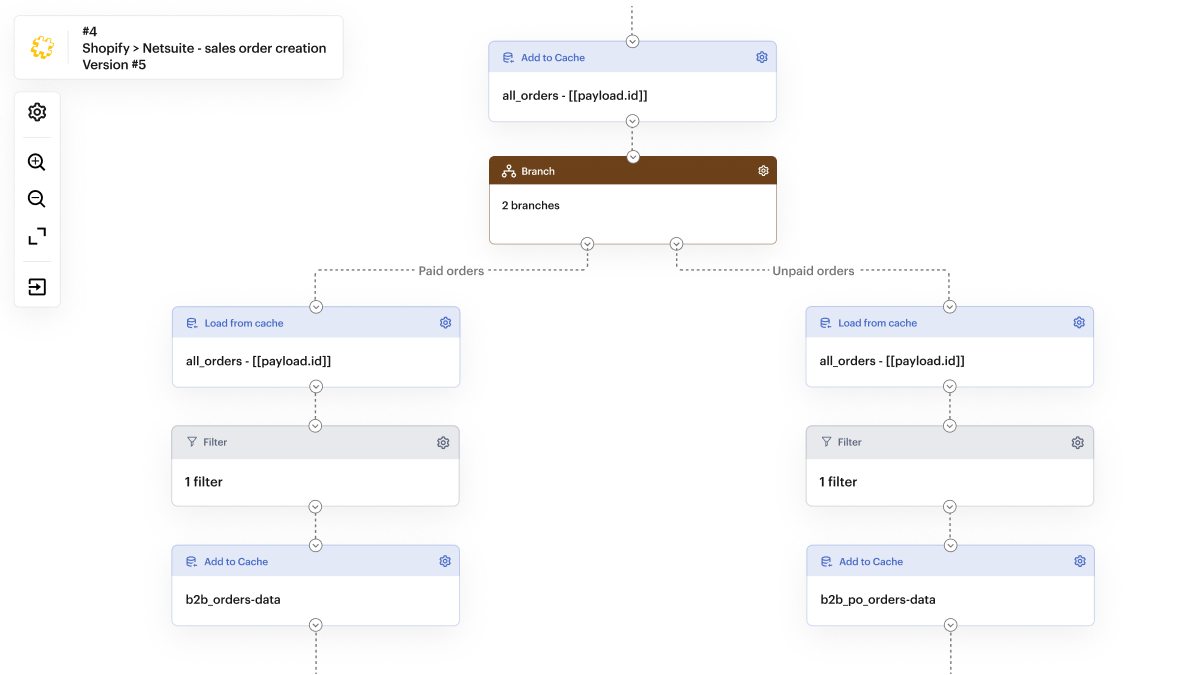Click the chevron above Unpaid orders Load from cache
The image size is (1200, 675).
[x=949, y=306]
